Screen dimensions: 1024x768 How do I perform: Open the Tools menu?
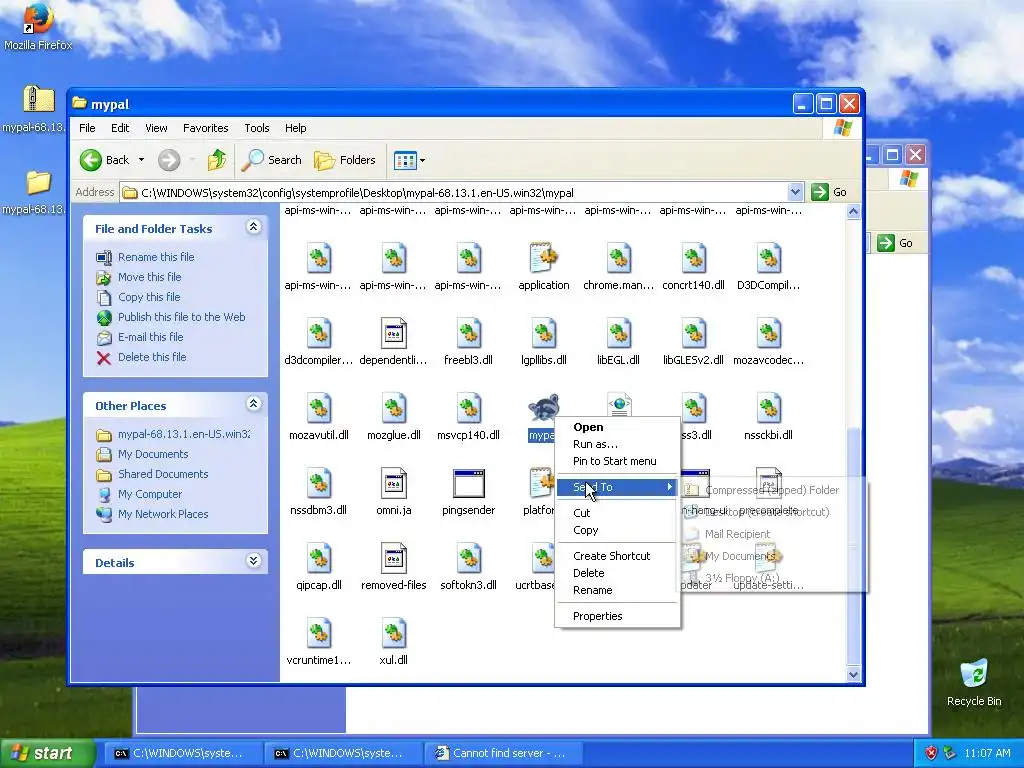point(257,128)
